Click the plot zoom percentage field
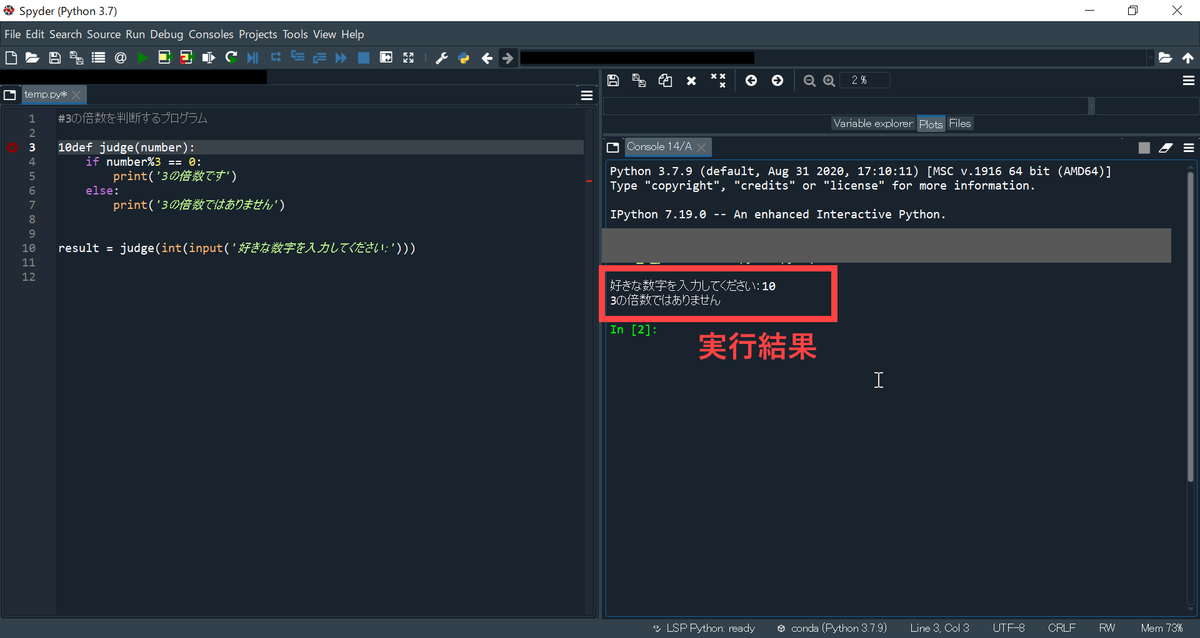Viewport: 1200px width, 638px height. point(864,81)
